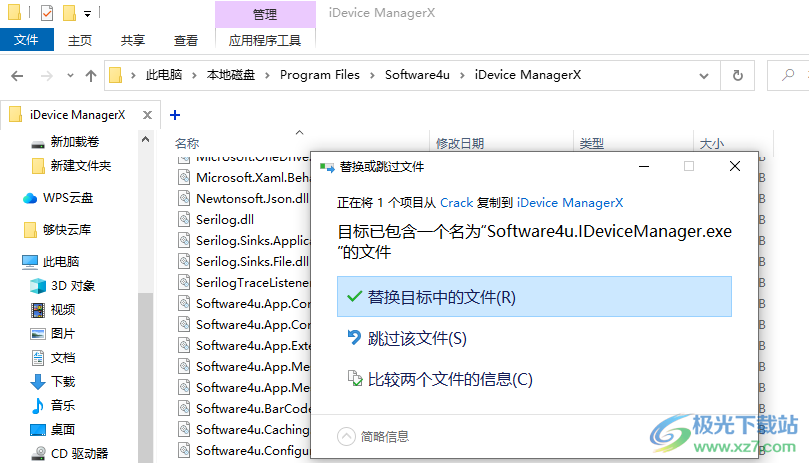Select 新加载卷 in navigation pane
The width and height of the screenshot is (809, 463).
[x=75, y=141]
